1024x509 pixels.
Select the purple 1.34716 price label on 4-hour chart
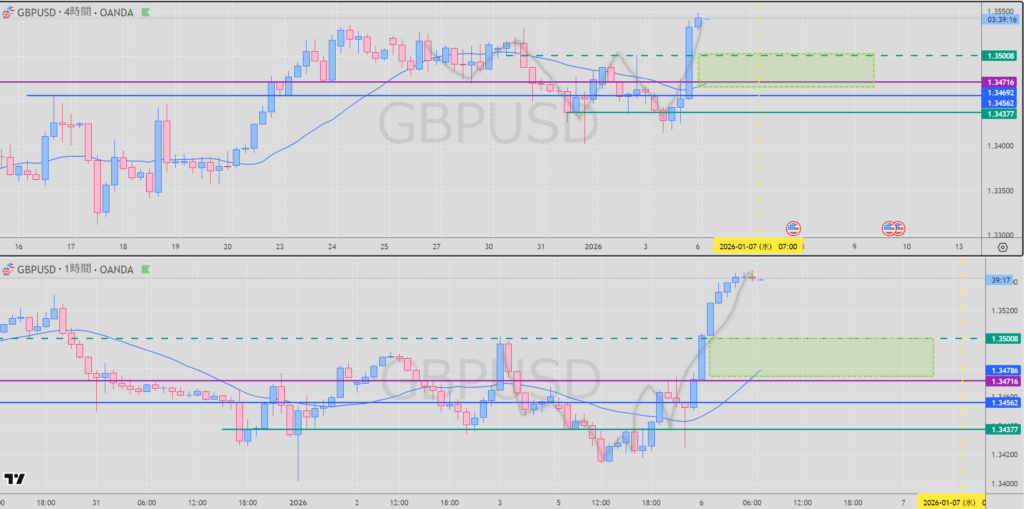(x=1001, y=82)
